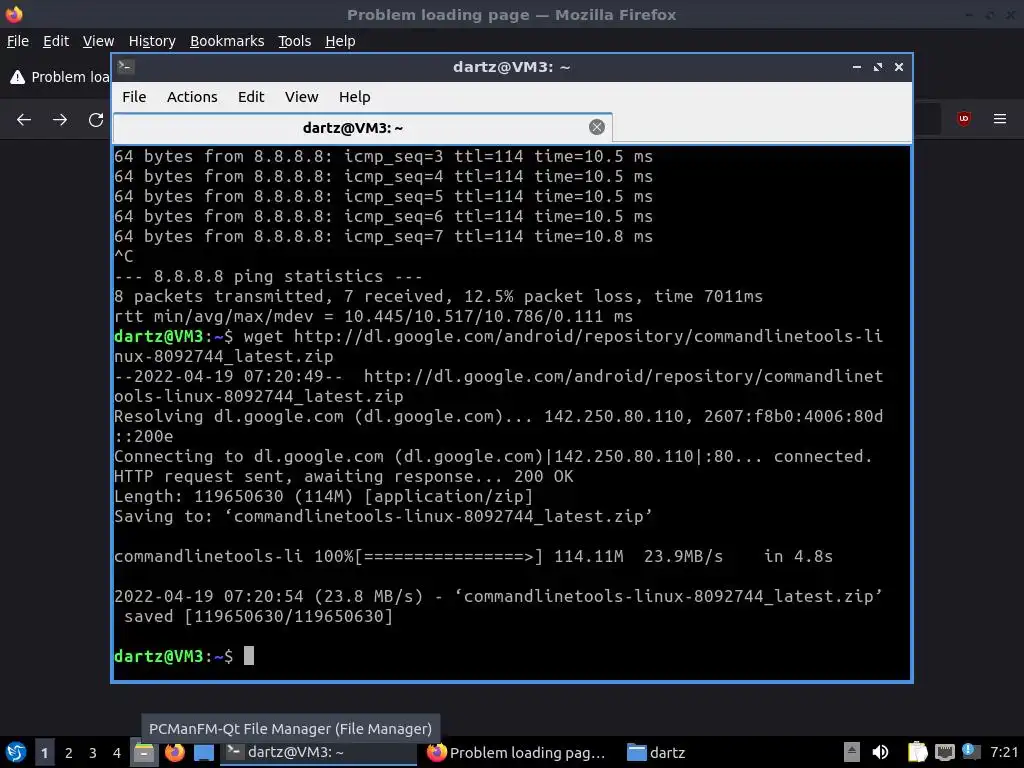1024x768 pixels.
Task: Click the 'icmp_seq=5' ping line
Action: click(x=383, y=197)
